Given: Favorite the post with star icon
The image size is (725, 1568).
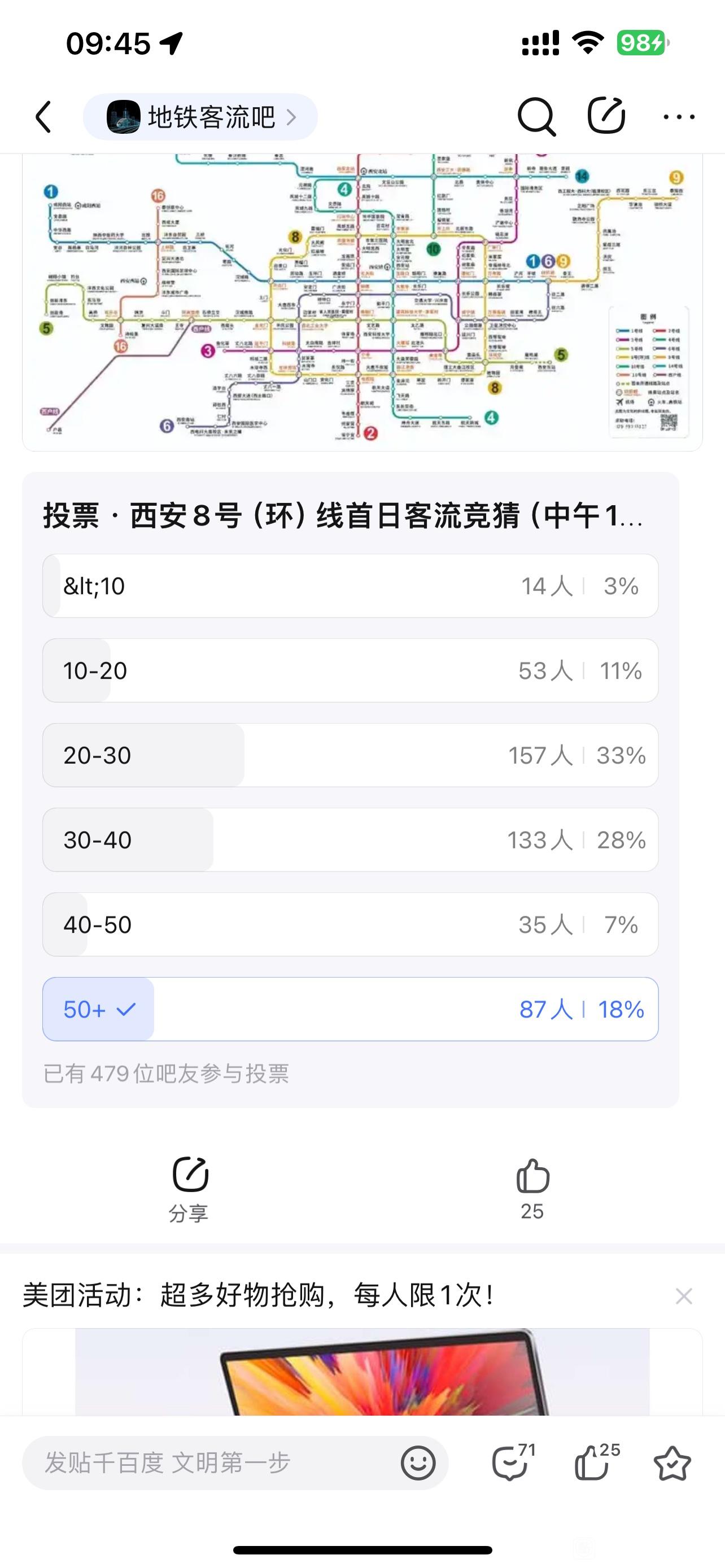Looking at the screenshot, I should coord(672,1462).
